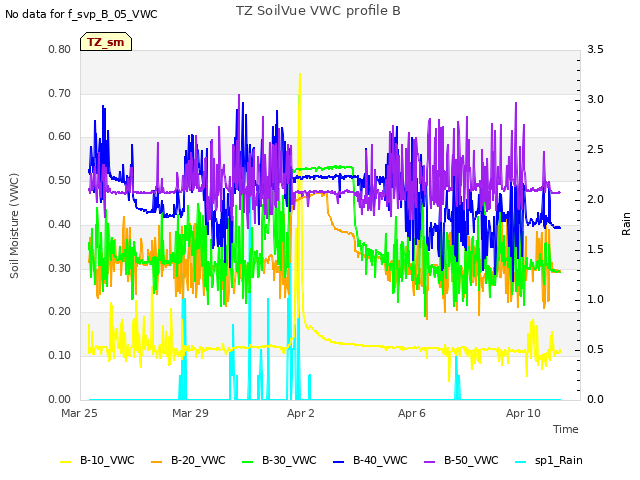Click 0.00 left axis tick label

[x=60, y=399]
